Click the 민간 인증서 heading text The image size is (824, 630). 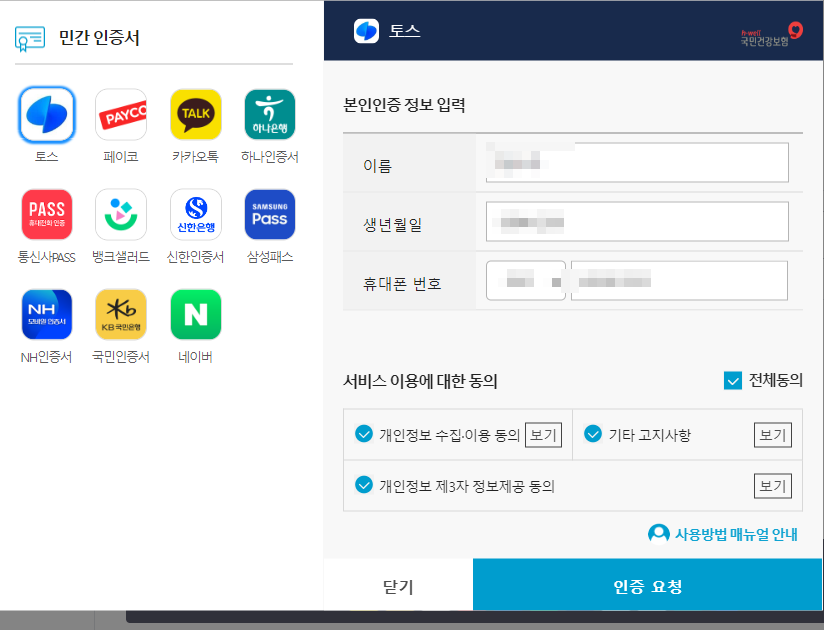click(x=99, y=38)
